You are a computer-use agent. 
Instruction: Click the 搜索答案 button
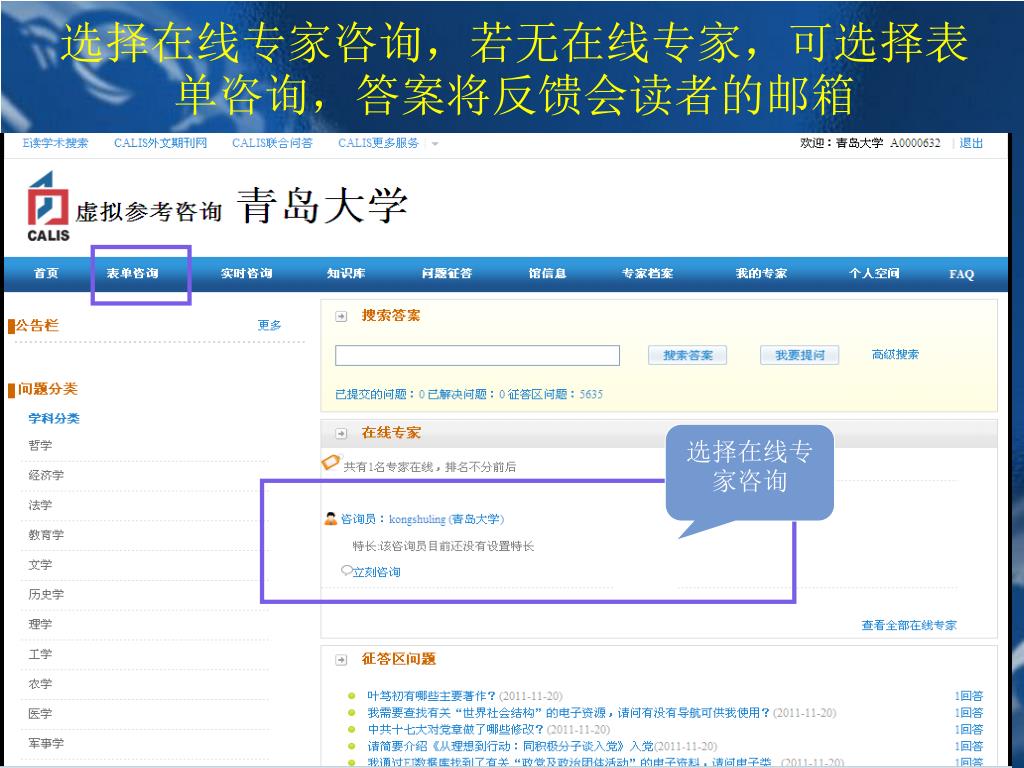point(688,355)
